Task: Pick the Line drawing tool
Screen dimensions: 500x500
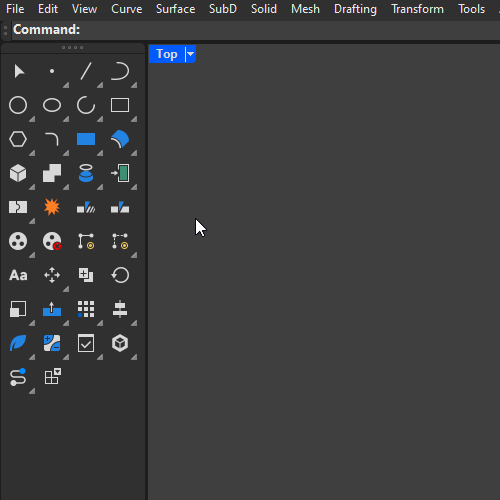Action: pyautogui.click(x=86, y=71)
